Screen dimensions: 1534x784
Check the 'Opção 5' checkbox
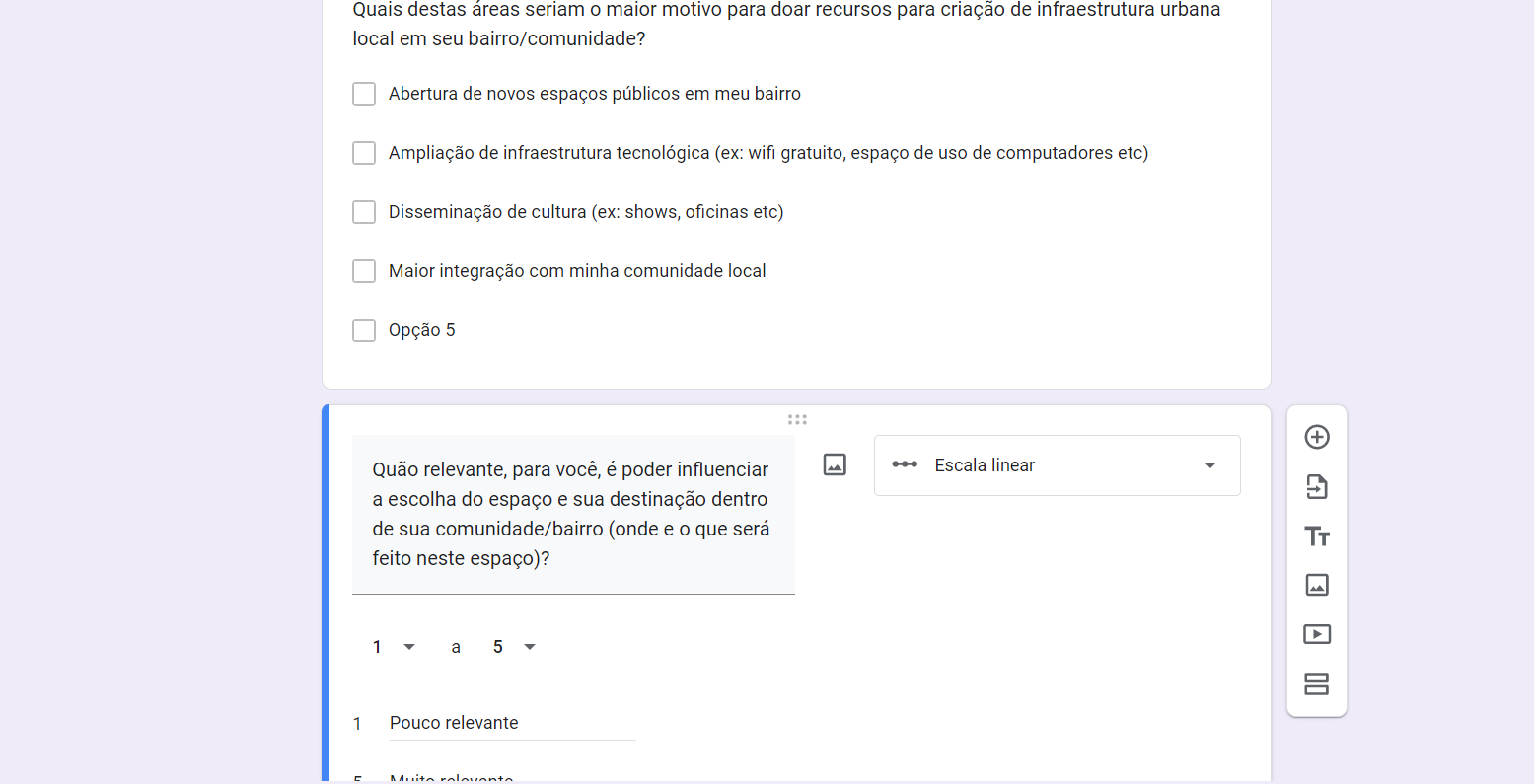364,330
